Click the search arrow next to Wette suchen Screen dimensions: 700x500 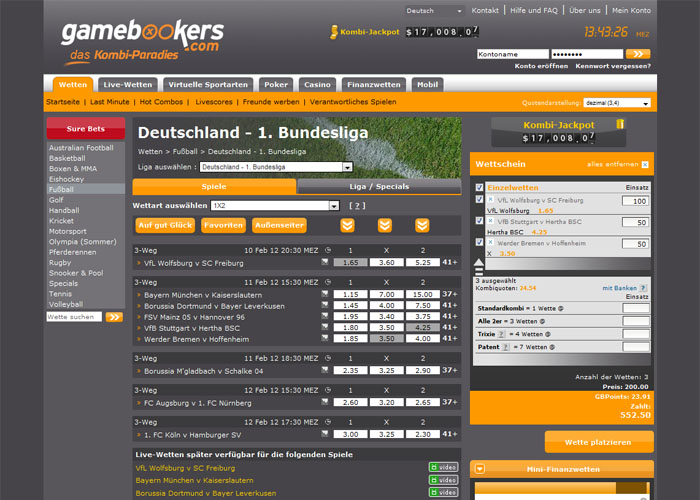114,317
